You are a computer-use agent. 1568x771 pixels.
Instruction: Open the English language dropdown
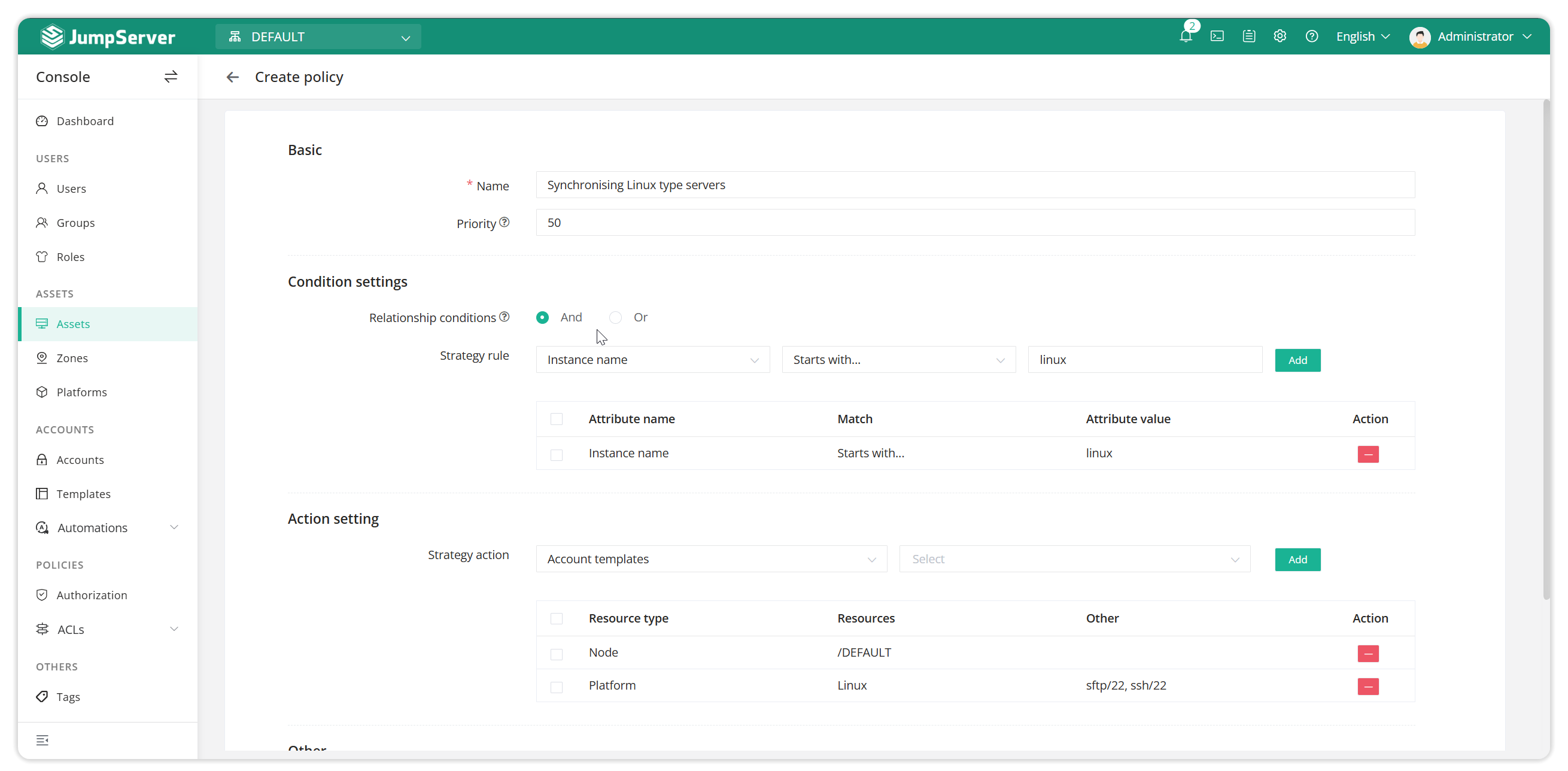tap(1363, 37)
